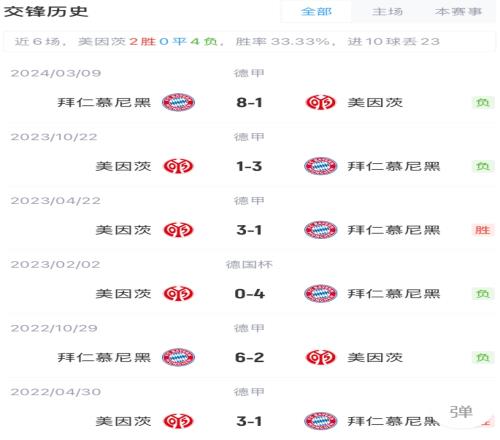Open the 本赛事 tab

tap(458, 12)
